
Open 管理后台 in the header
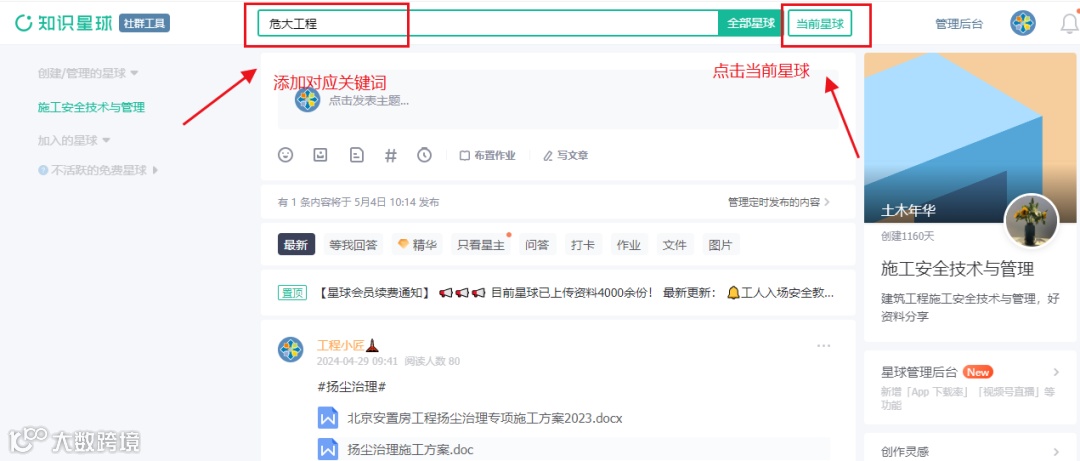[959, 24]
